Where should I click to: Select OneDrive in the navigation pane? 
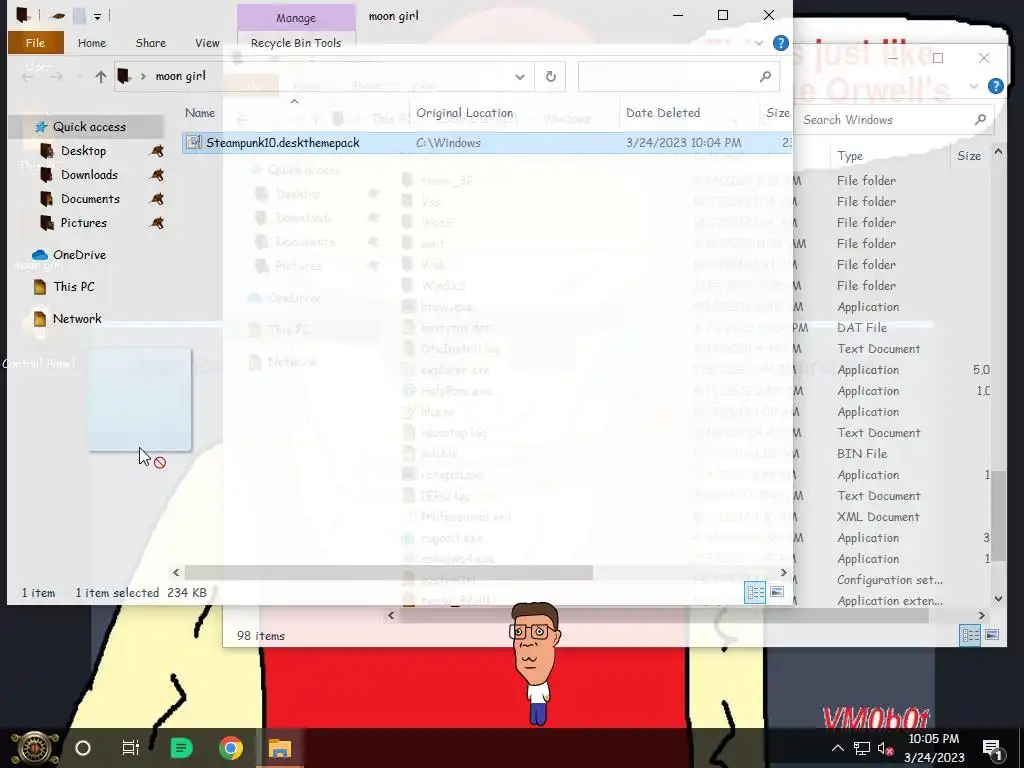coord(79,255)
